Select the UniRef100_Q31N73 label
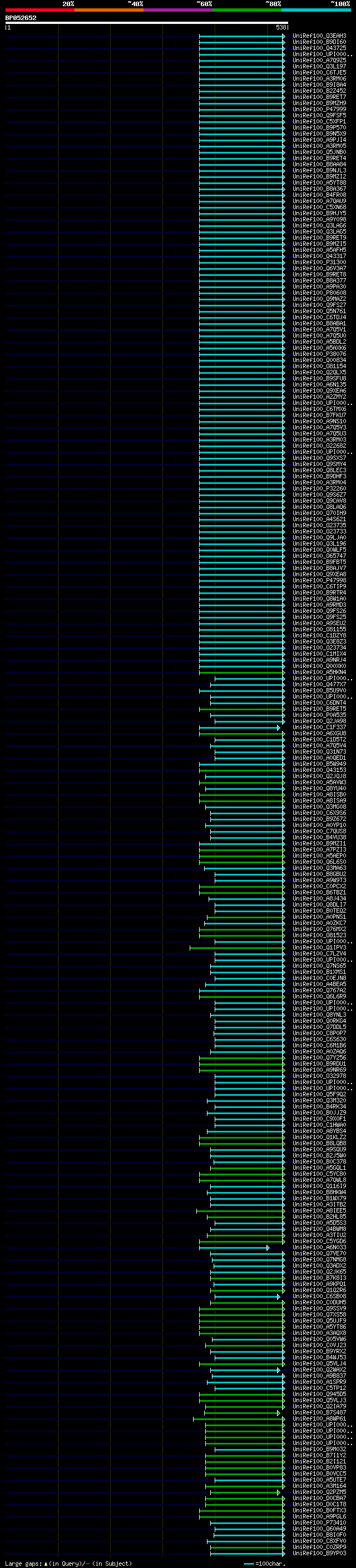Screen dimensions: 356x1568 point(319,751)
